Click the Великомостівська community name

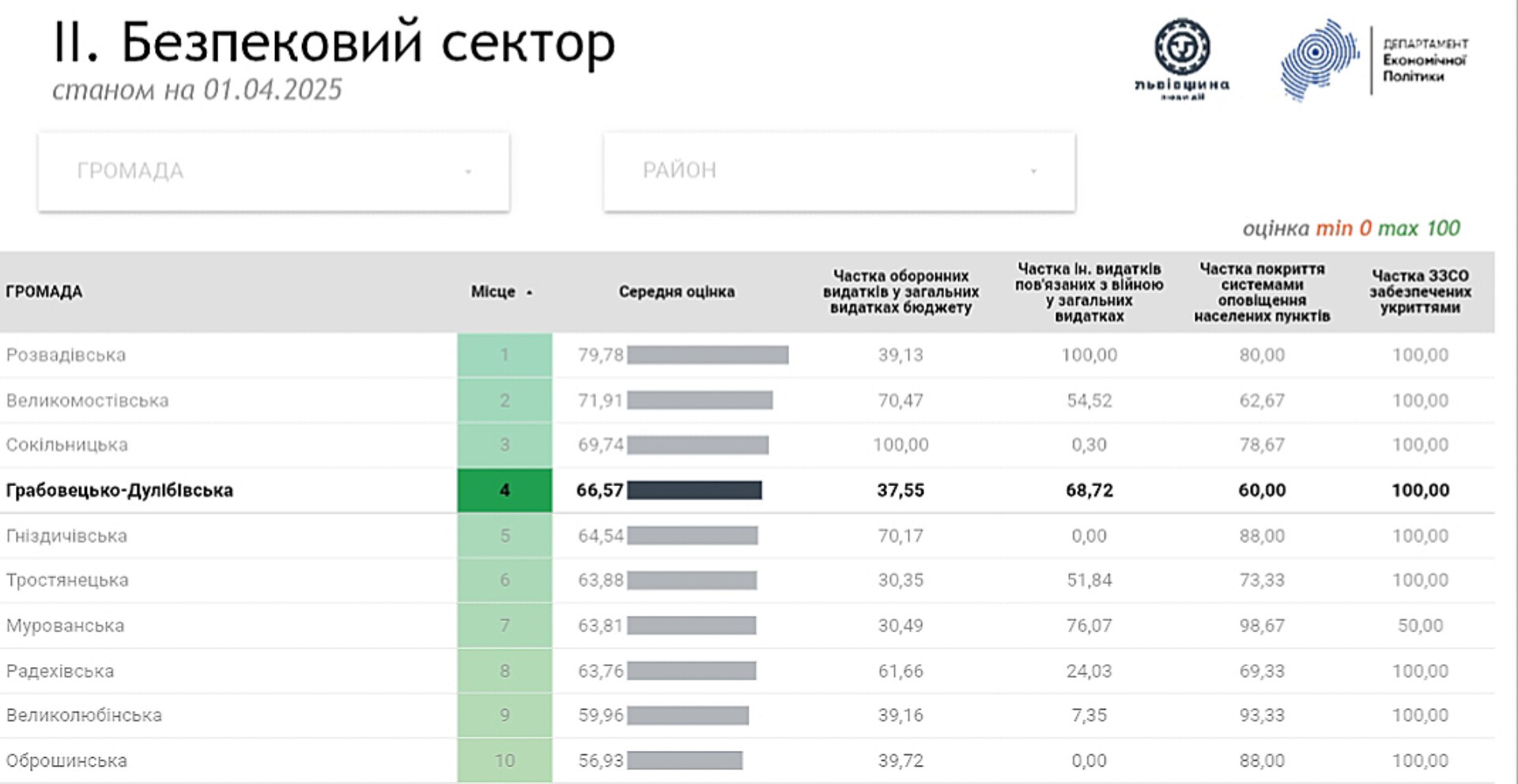[88, 401]
